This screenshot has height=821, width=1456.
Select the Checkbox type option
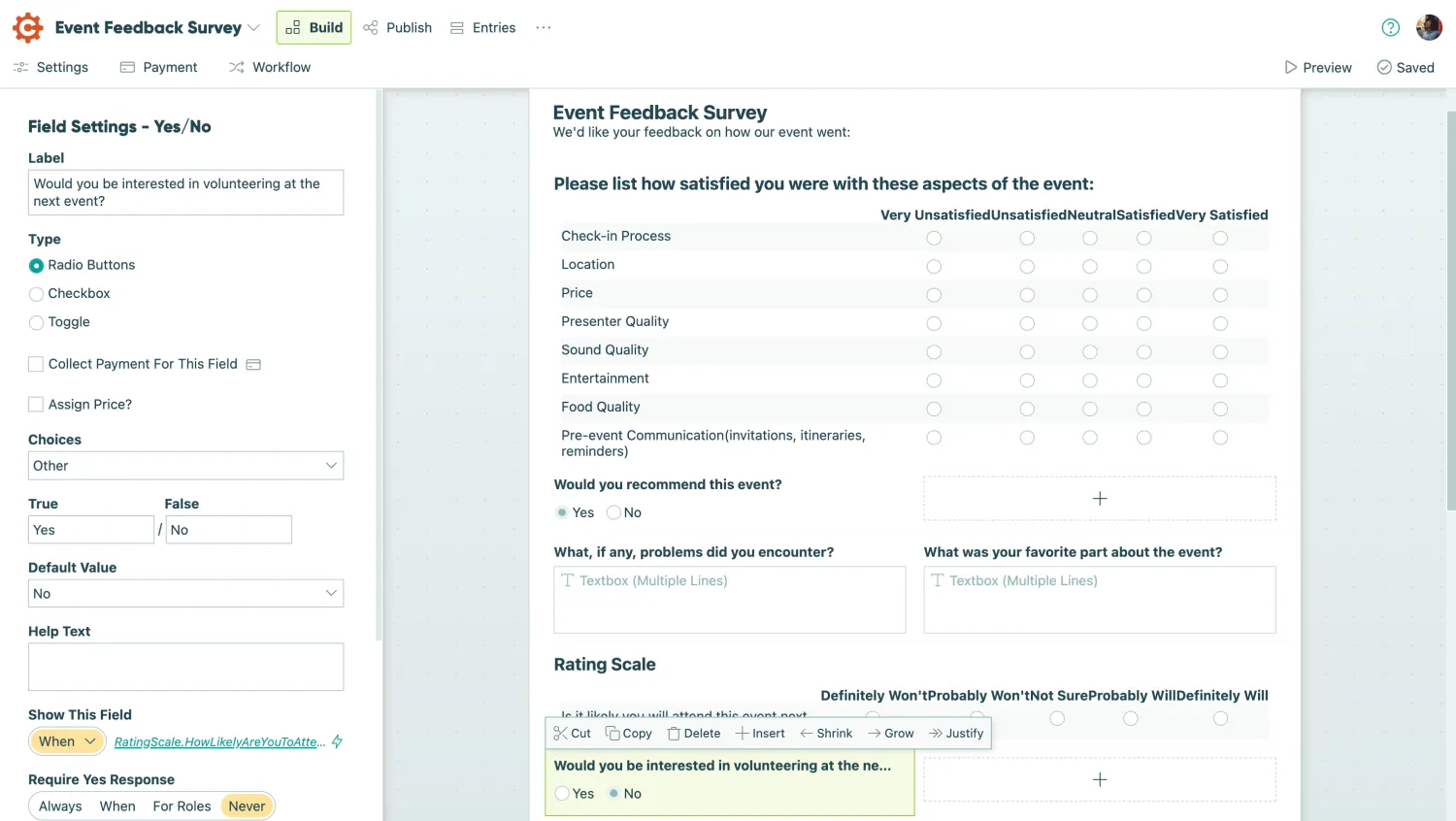click(36, 293)
